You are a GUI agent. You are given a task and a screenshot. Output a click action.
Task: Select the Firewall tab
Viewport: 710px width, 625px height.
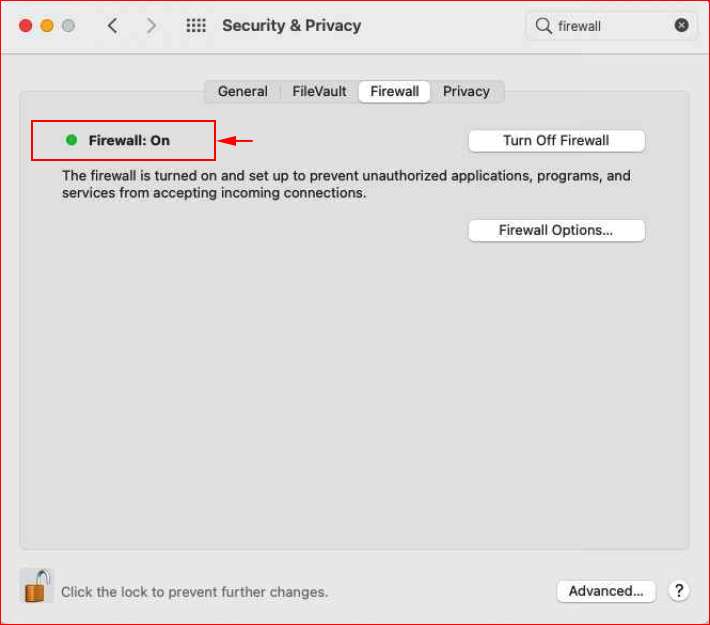tap(394, 91)
